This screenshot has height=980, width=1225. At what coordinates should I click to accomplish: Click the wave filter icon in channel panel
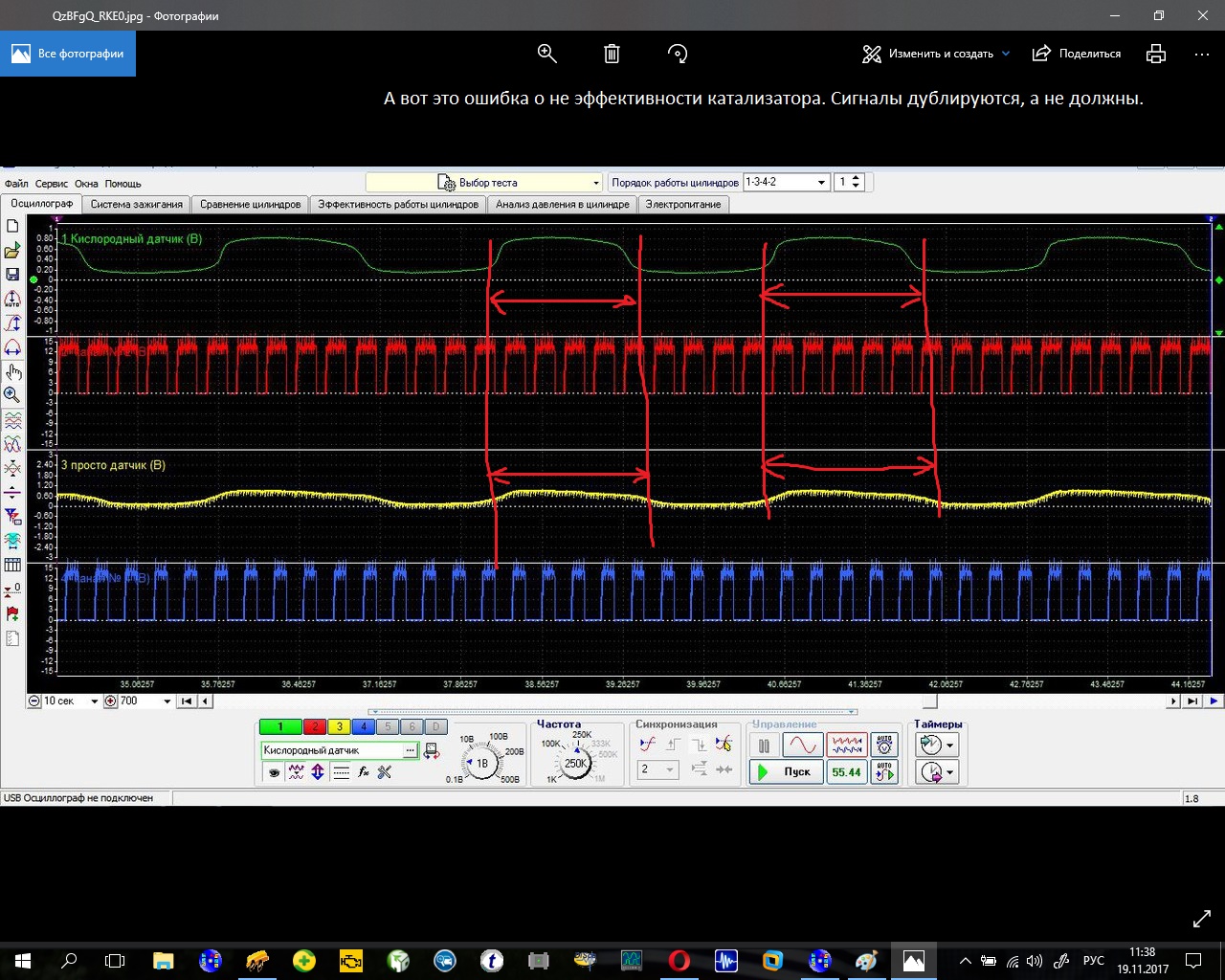pos(296,772)
